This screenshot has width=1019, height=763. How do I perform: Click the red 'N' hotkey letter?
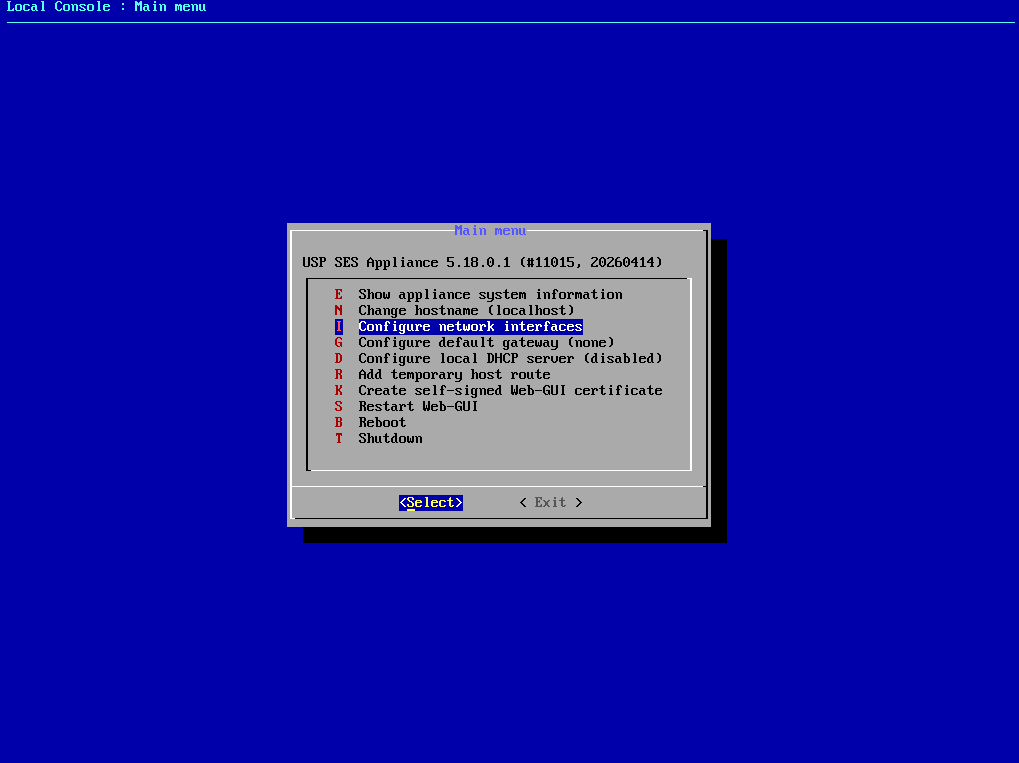pyautogui.click(x=338, y=310)
